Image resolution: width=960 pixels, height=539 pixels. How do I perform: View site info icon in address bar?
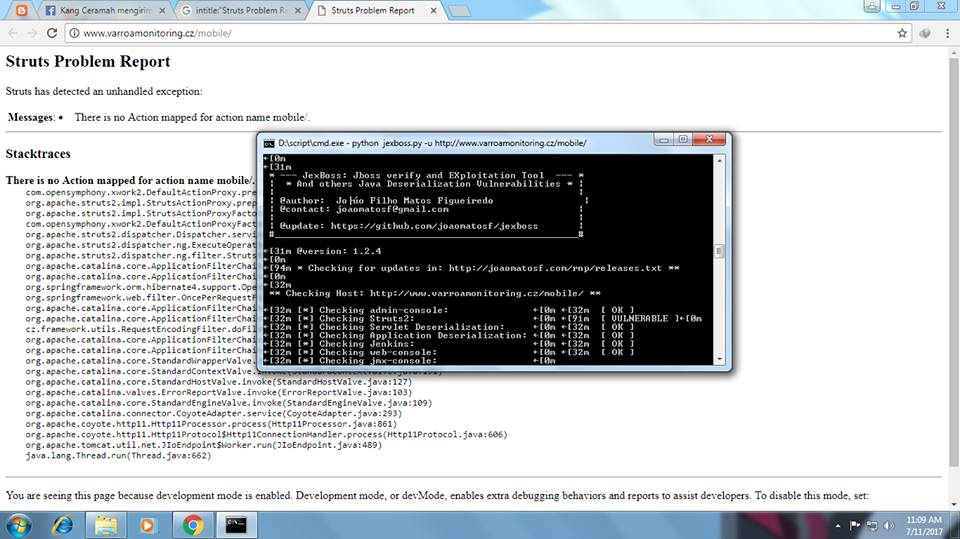pyautogui.click(x=74, y=33)
